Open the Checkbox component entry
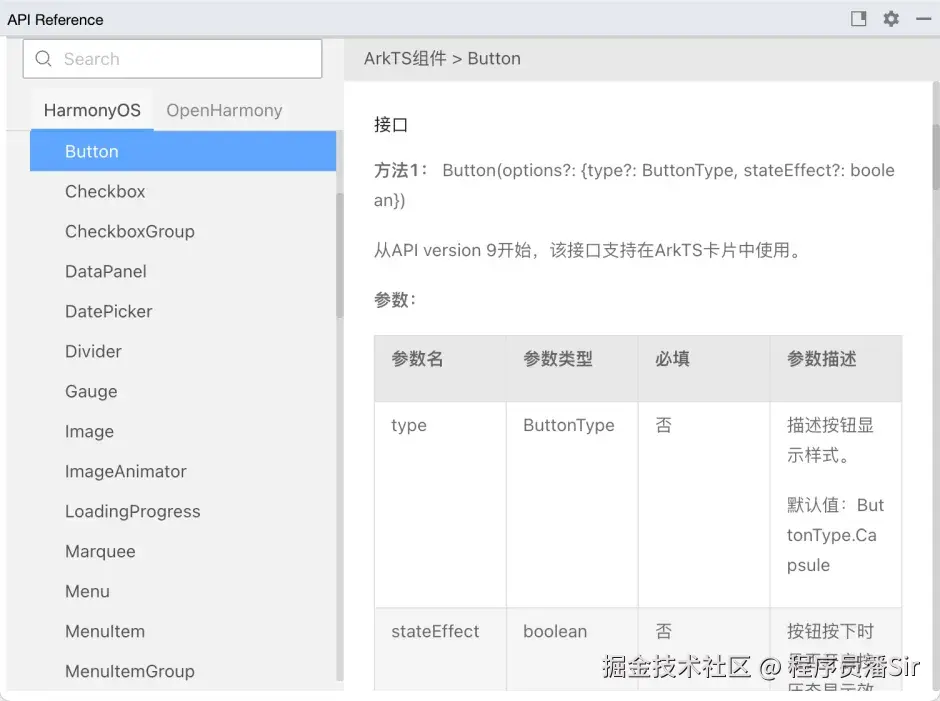Viewport: 940px width, 701px height. pos(183,191)
